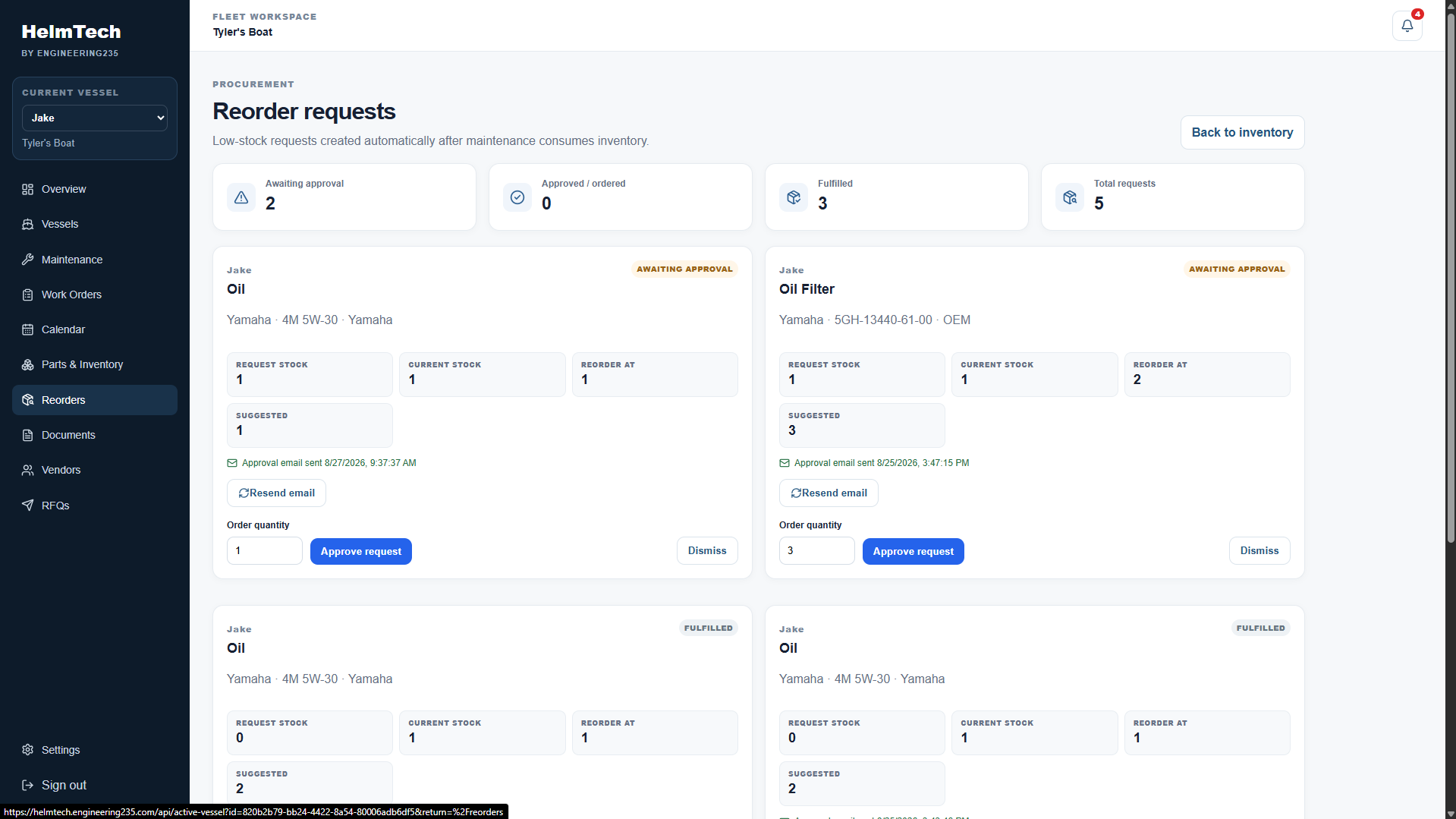Image resolution: width=1456 pixels, height=819 pixels.
Task: Click the Approved / ordered checkmark icon
Action: 517,197
